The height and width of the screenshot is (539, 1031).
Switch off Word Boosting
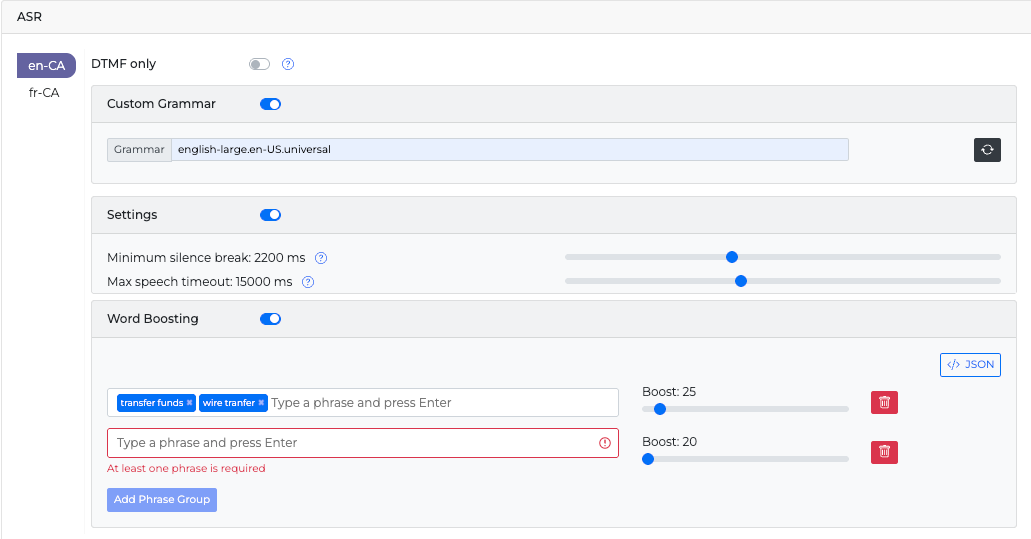click(270, 319)
